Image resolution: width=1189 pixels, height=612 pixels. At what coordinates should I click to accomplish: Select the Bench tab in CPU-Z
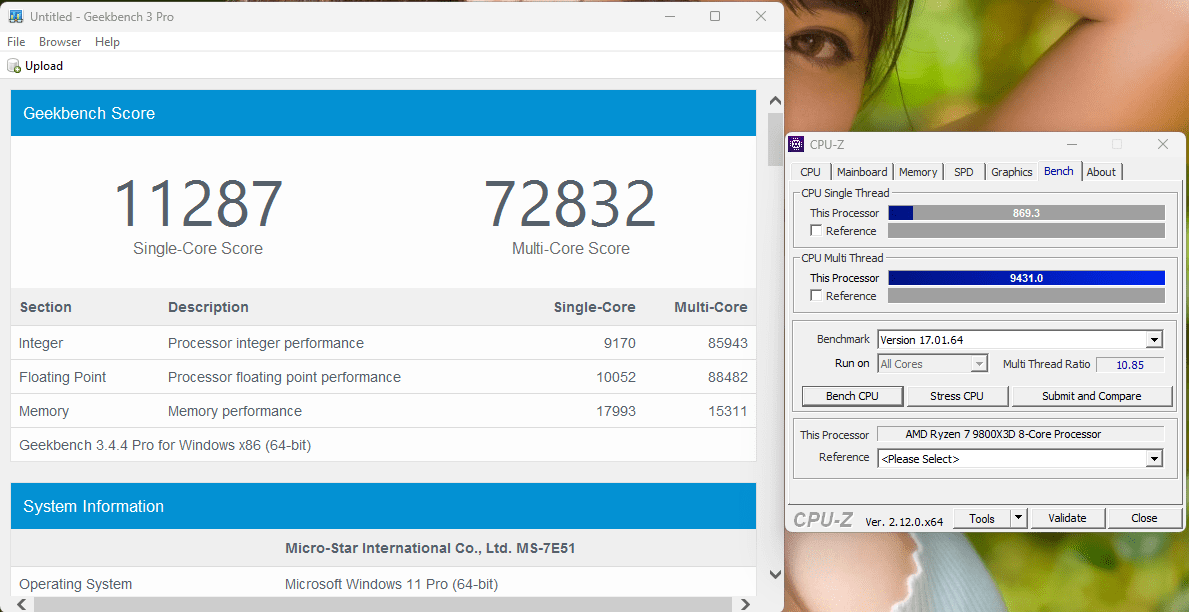[1059, 171]
